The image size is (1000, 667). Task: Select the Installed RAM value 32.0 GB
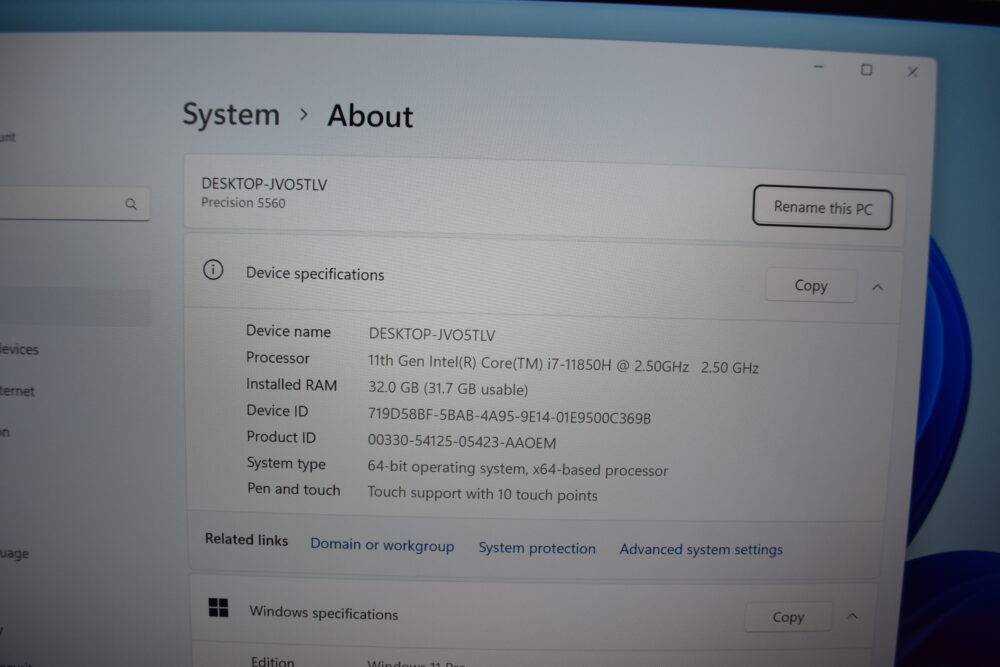(x=448, y=389)
